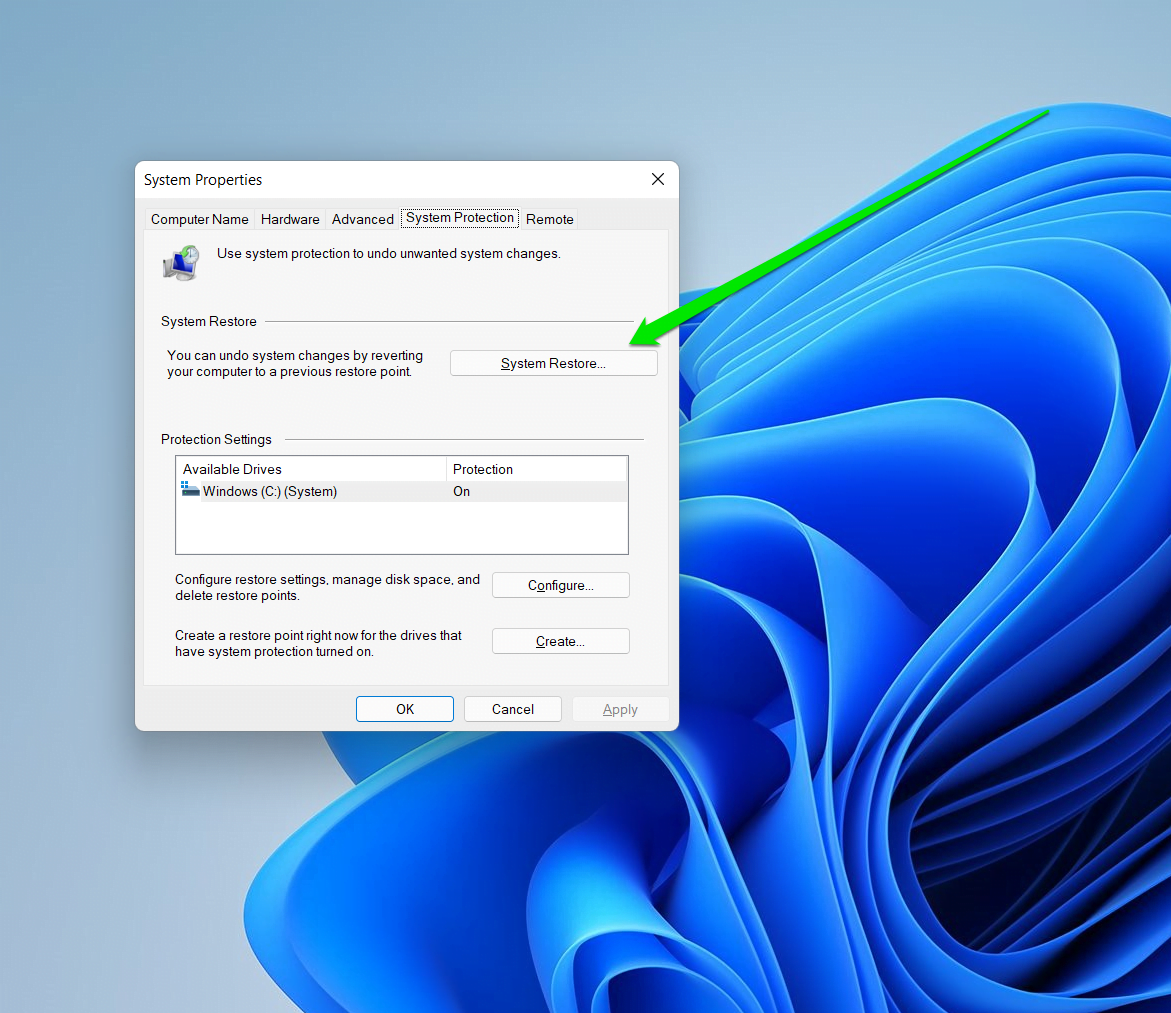Click the greyed Apply button

click(x=620, y=709)
